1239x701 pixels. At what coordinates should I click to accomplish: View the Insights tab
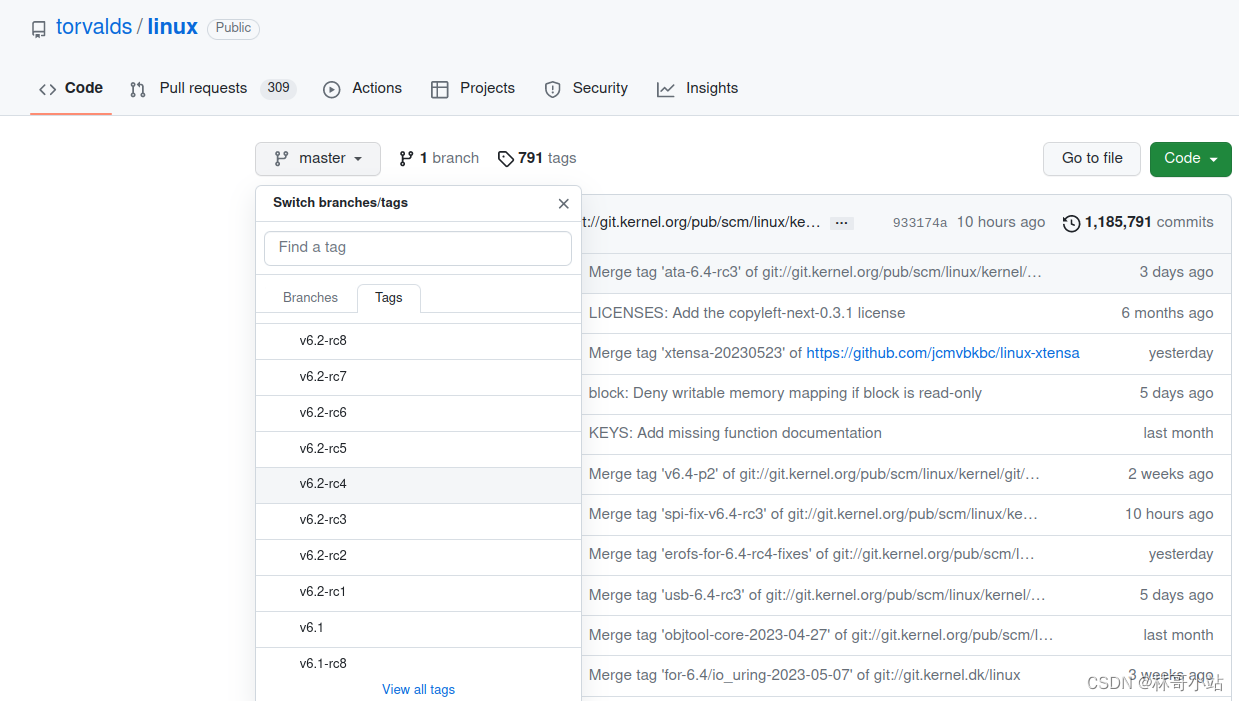697,88
